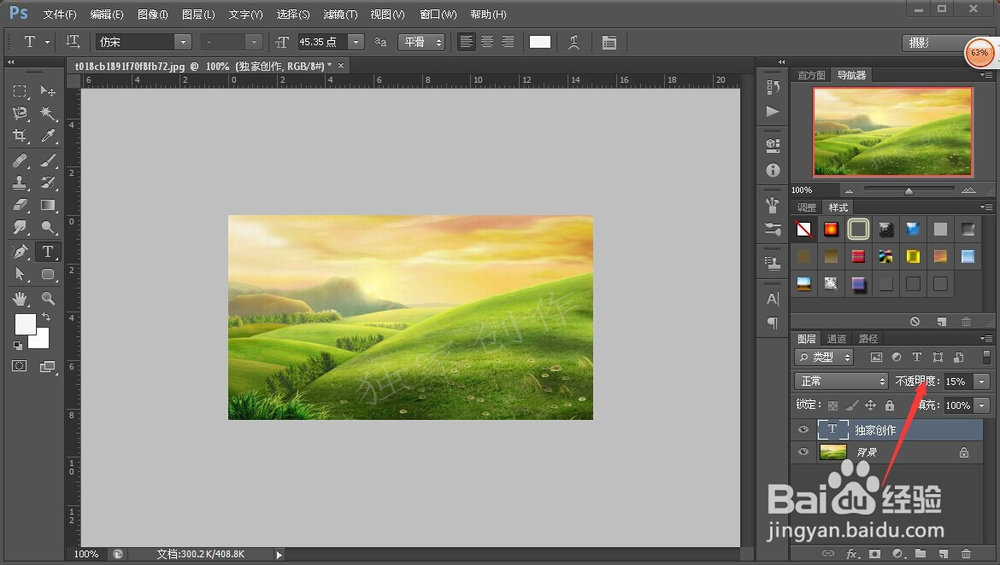Align text right
1000x565 pixels.
pyautogui.click(x=508, y=42)
